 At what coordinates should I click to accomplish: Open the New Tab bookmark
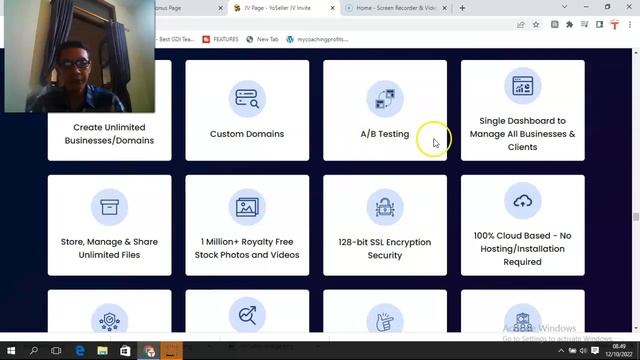pos(262,39)
